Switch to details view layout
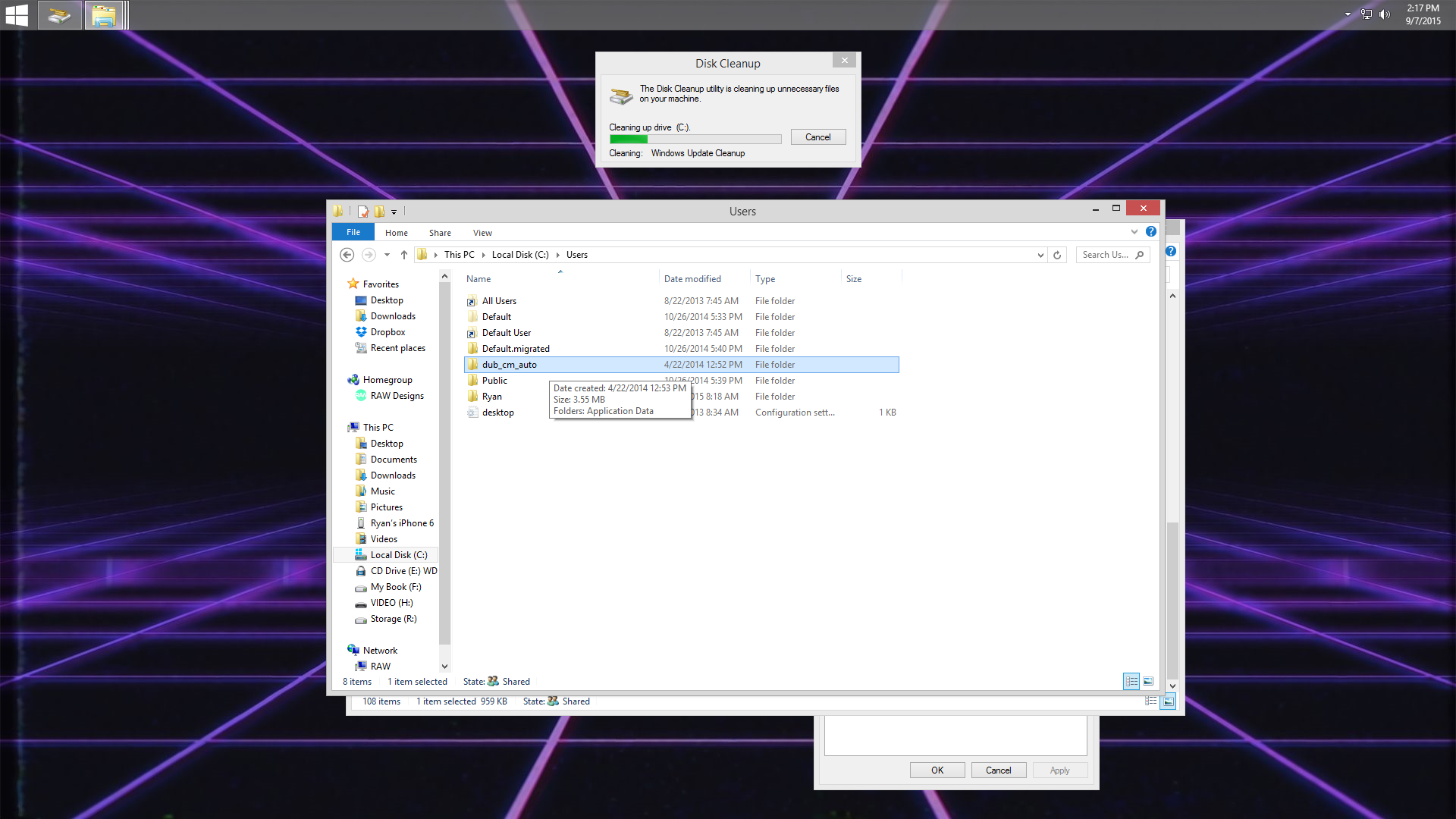The width and height of the screenshot is (1456, 819). 1131,682
